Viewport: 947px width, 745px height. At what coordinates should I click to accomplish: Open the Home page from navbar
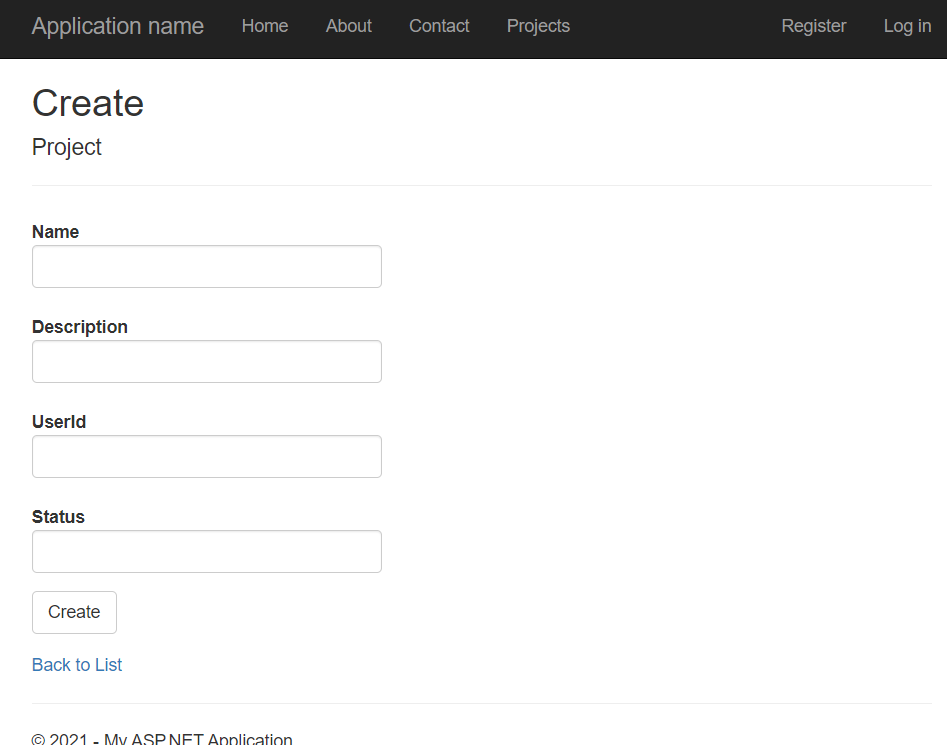point(265,27)
